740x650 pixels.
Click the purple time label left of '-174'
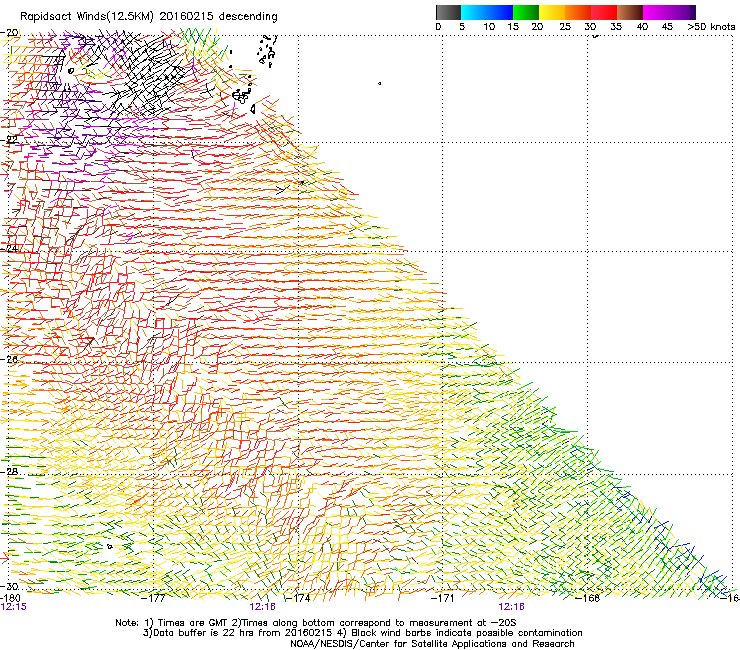click(x=262, y=607)
